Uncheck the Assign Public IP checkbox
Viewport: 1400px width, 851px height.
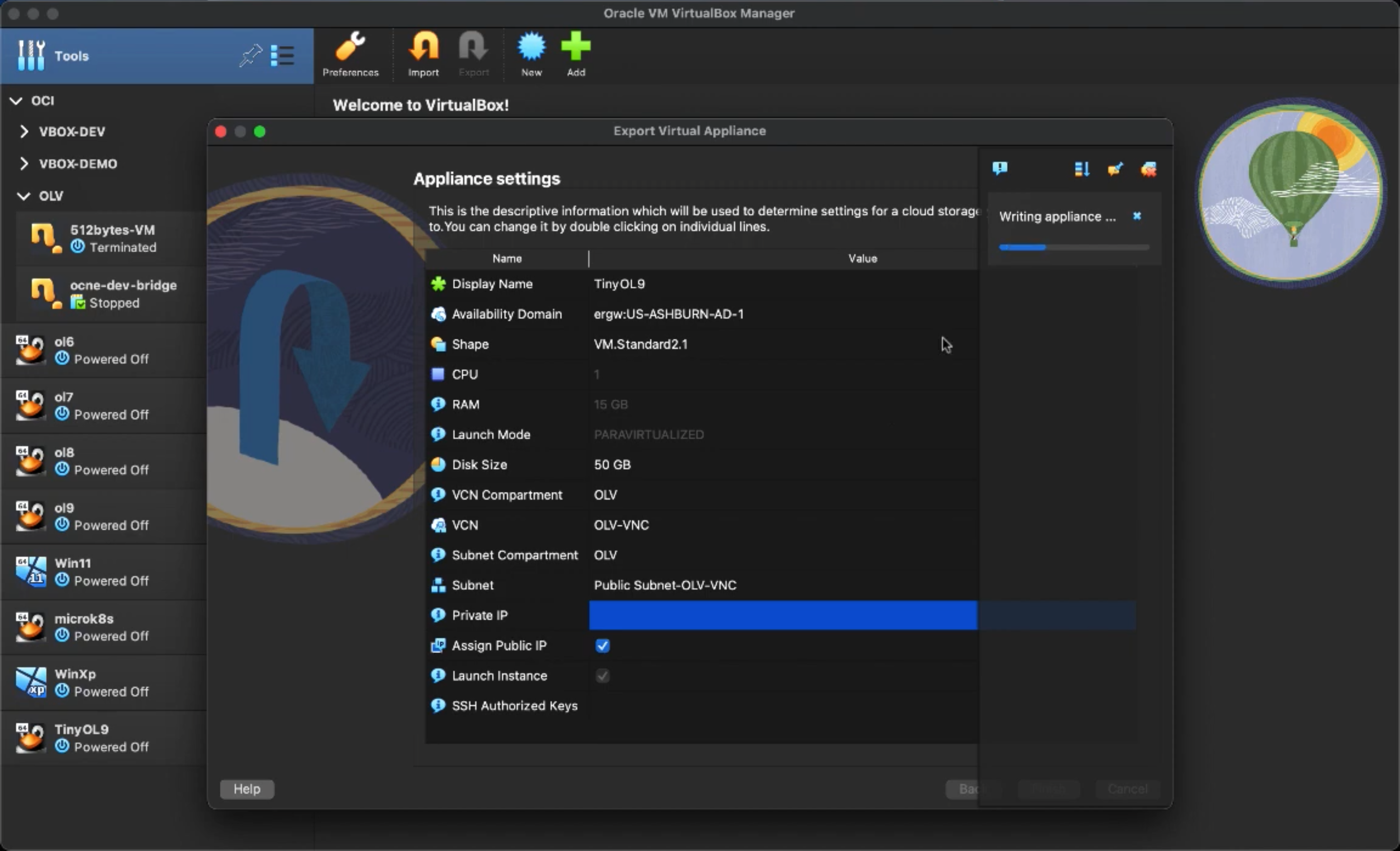(x=602, y=645)
